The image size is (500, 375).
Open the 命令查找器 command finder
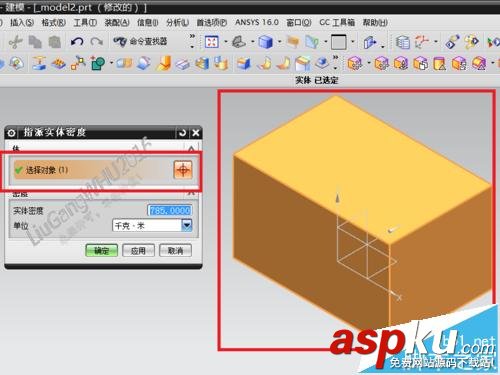click(x=140, y=42)
